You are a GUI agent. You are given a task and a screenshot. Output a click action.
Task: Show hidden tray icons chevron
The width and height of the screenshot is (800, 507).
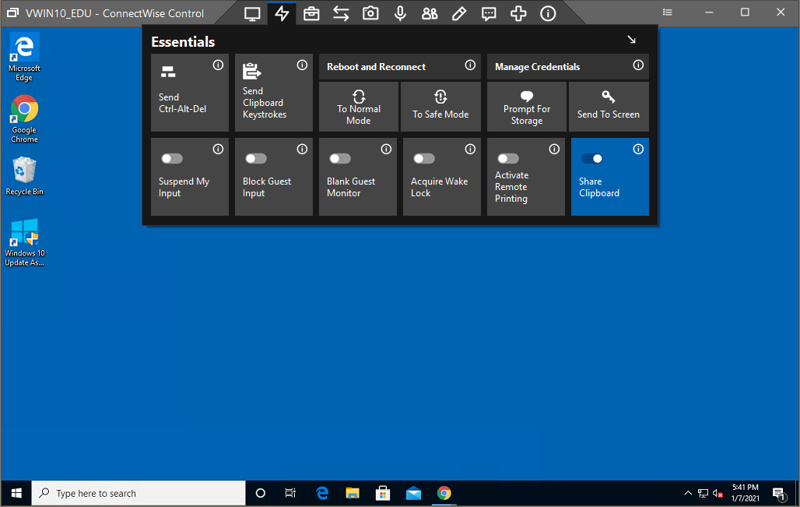[688, 493]
